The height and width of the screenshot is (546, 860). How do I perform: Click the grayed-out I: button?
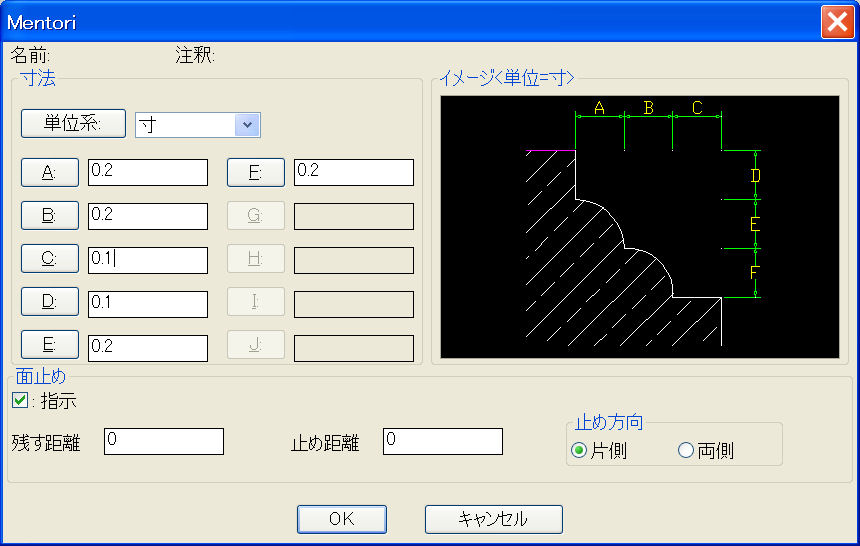[x=256, y=301]
